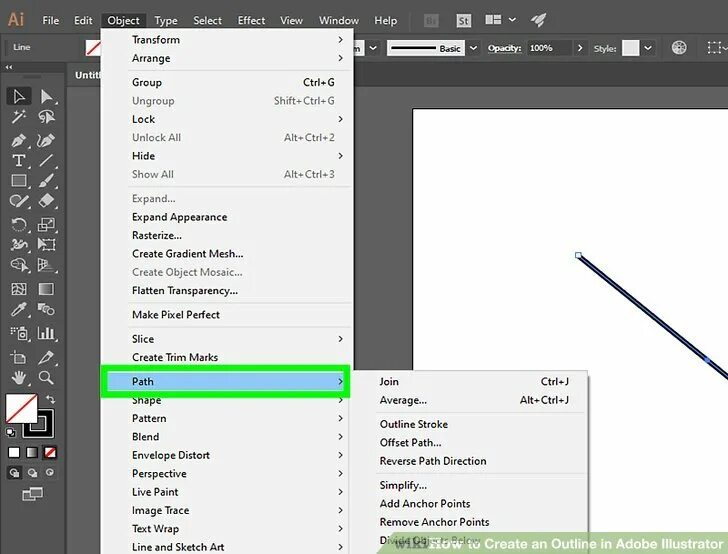Set paint mode to Gradient
Viewport: 728px width, 554px height.
pos(32,452)
